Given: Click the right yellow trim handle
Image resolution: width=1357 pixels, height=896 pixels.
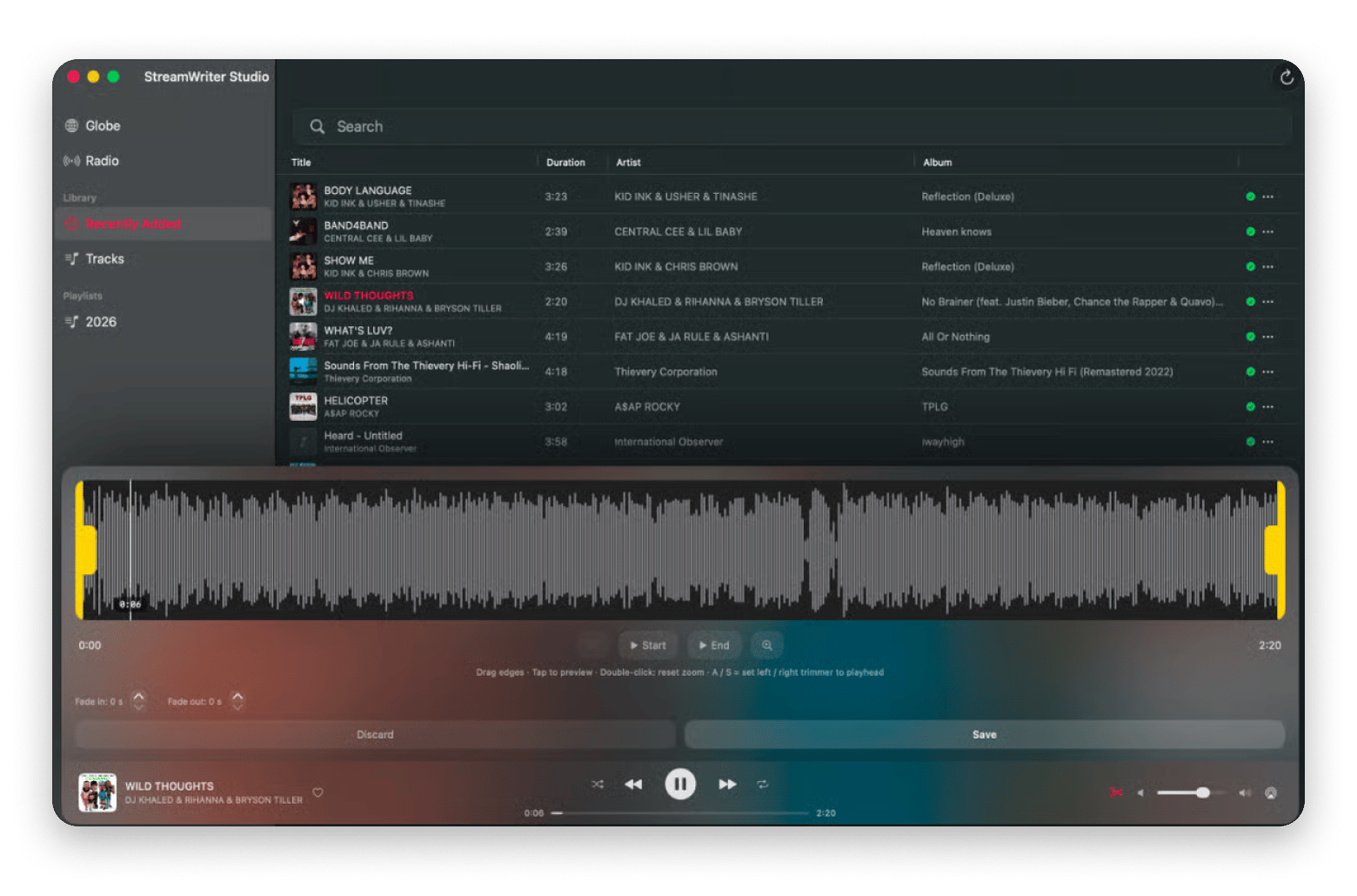Looking at the screenshot, I should pyautogui.click(x=1275, y=550).
